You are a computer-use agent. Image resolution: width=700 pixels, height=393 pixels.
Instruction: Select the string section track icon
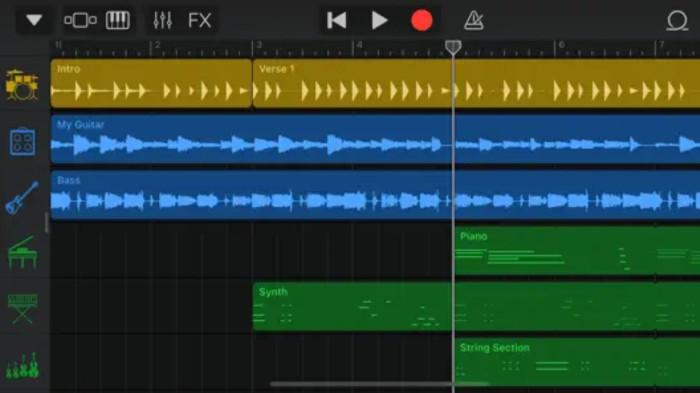[x=22, y=365]
